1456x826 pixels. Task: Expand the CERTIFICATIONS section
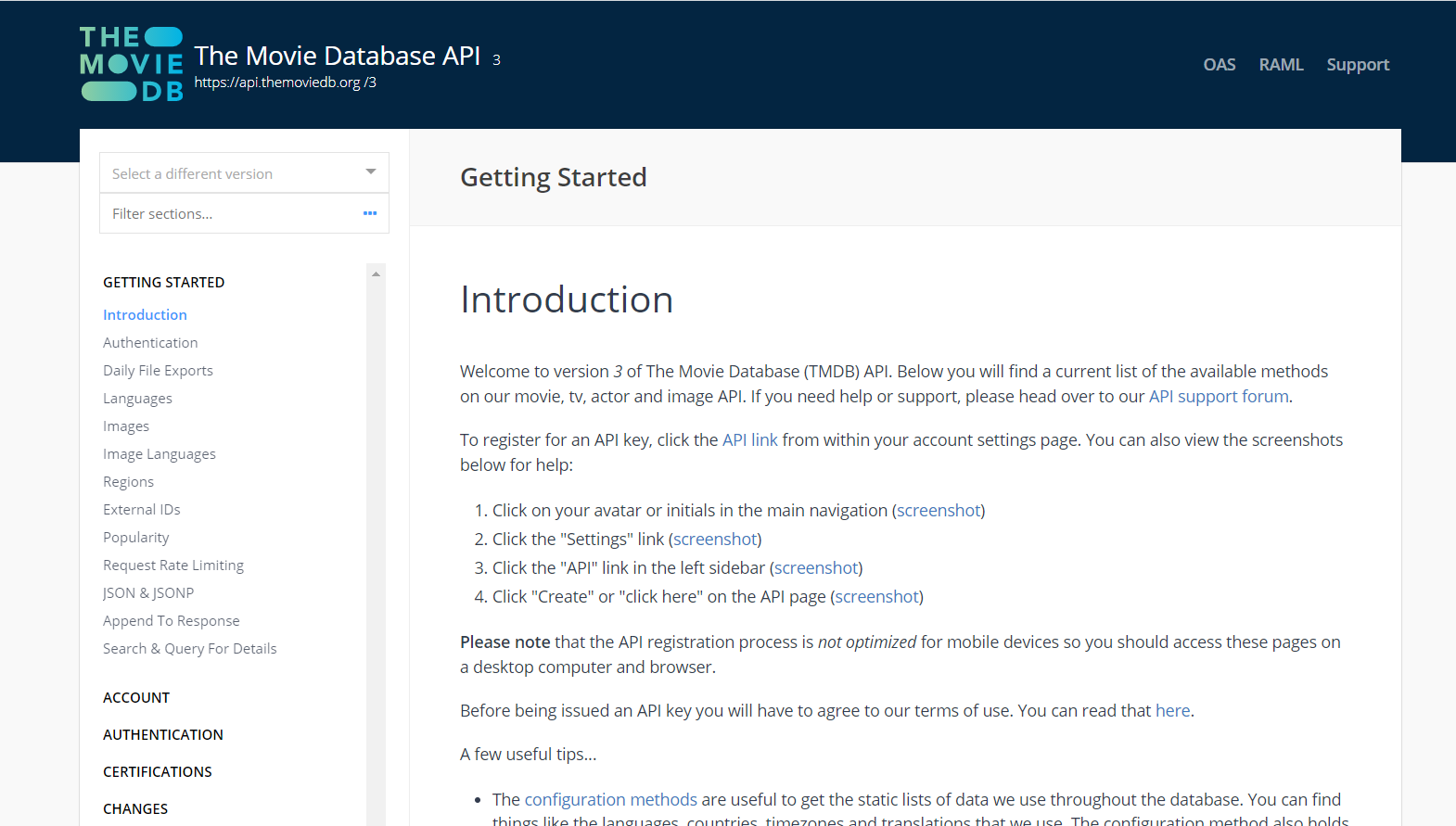point(158,771)
